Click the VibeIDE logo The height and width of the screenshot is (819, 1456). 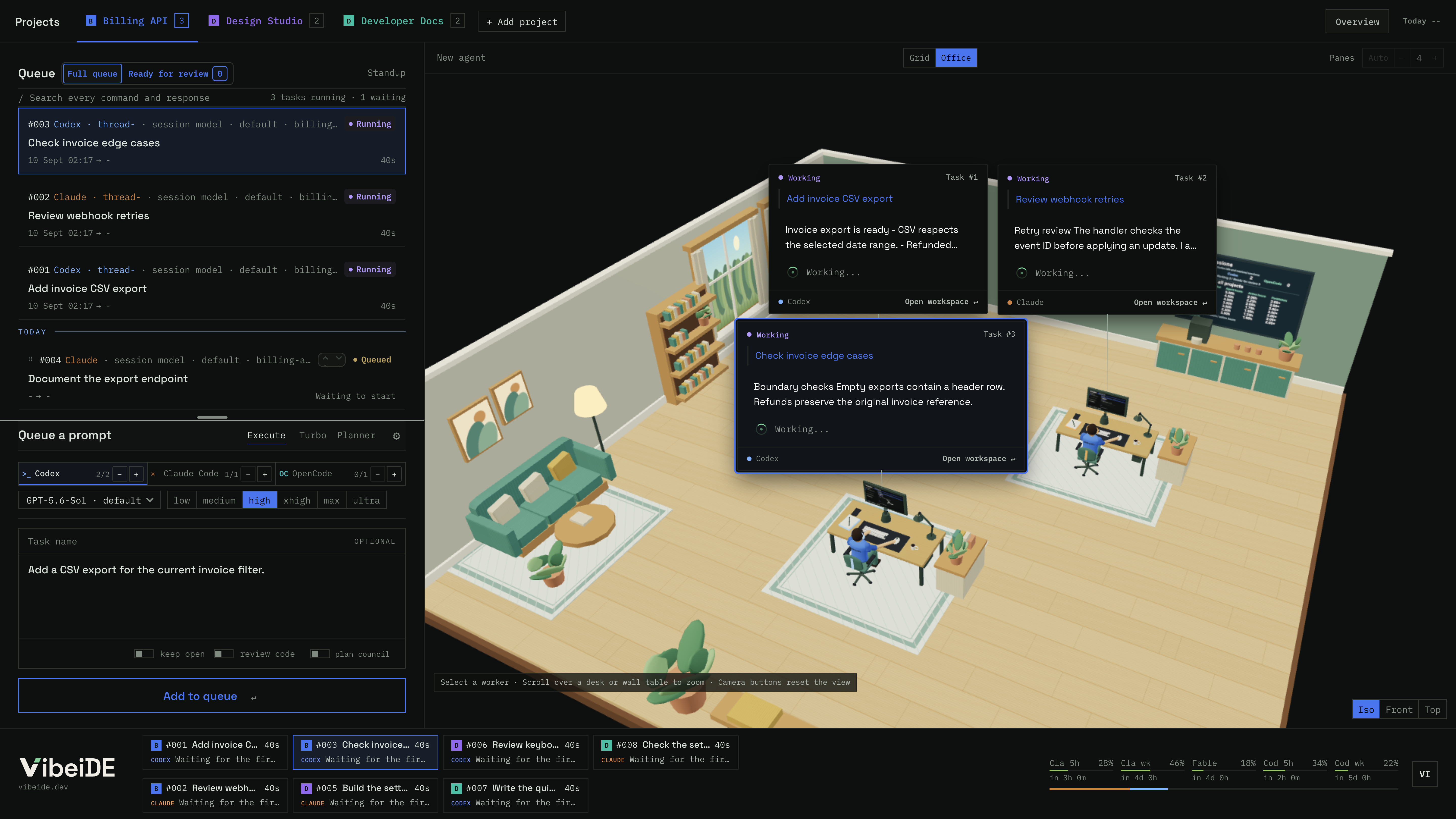pyautogui.click(x=67, y=768)
